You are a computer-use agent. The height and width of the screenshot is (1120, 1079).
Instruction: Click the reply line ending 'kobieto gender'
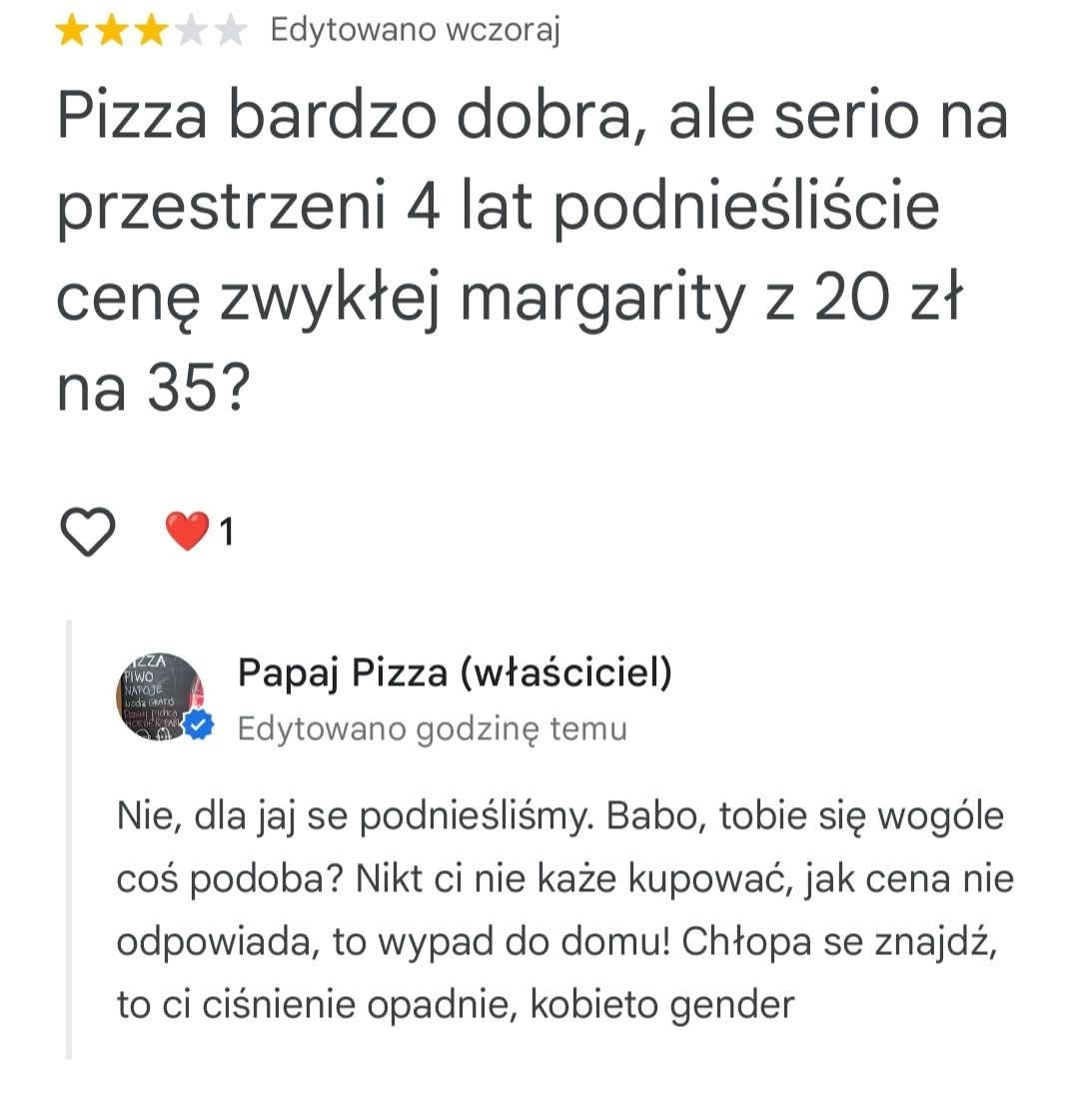[x=455, y=1003]
